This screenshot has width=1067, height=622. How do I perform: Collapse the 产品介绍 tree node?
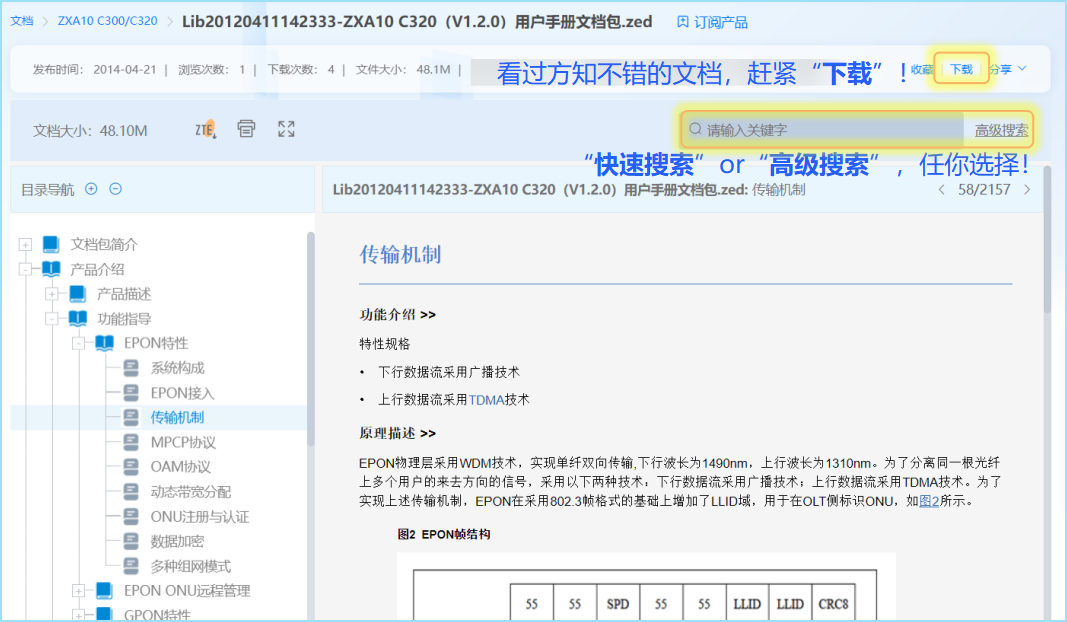click(x=25, y=269)
